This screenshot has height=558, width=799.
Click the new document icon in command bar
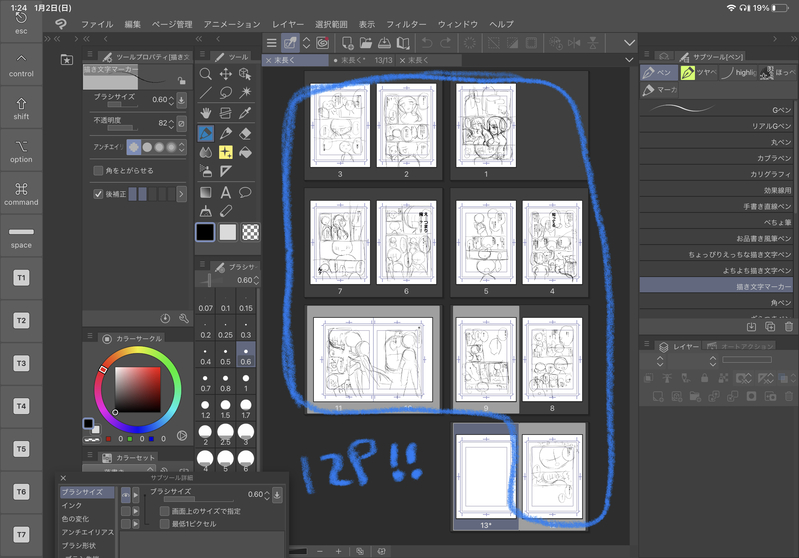coord(348,43)
